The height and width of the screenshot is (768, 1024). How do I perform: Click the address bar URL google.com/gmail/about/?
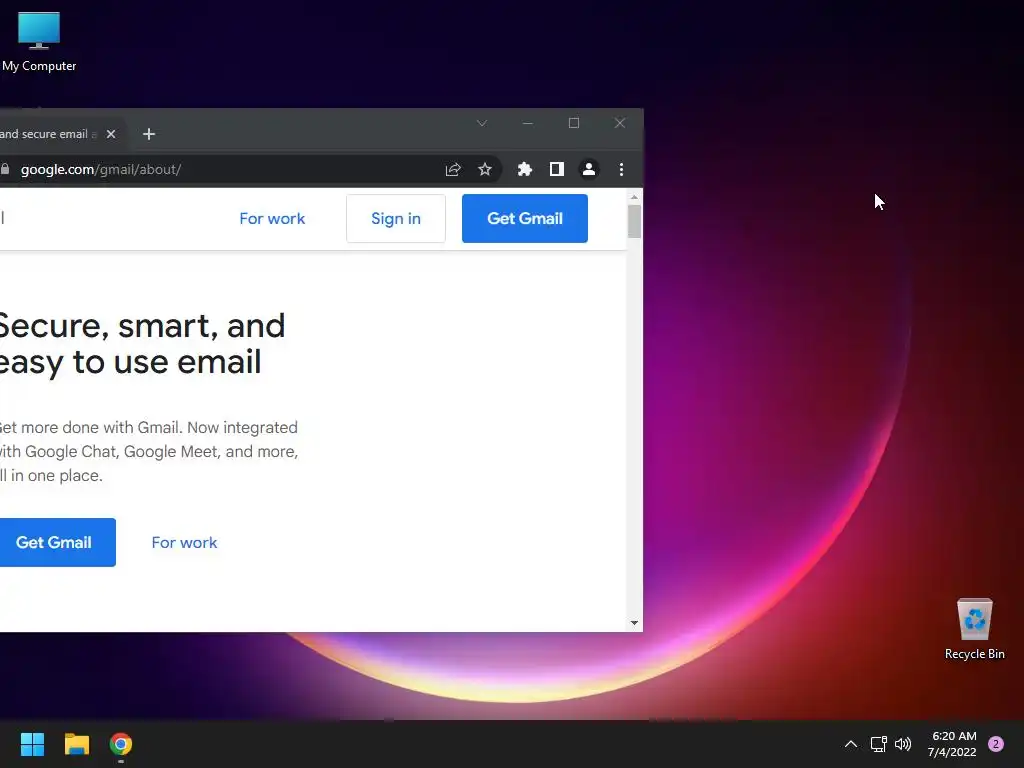point(101,170)
